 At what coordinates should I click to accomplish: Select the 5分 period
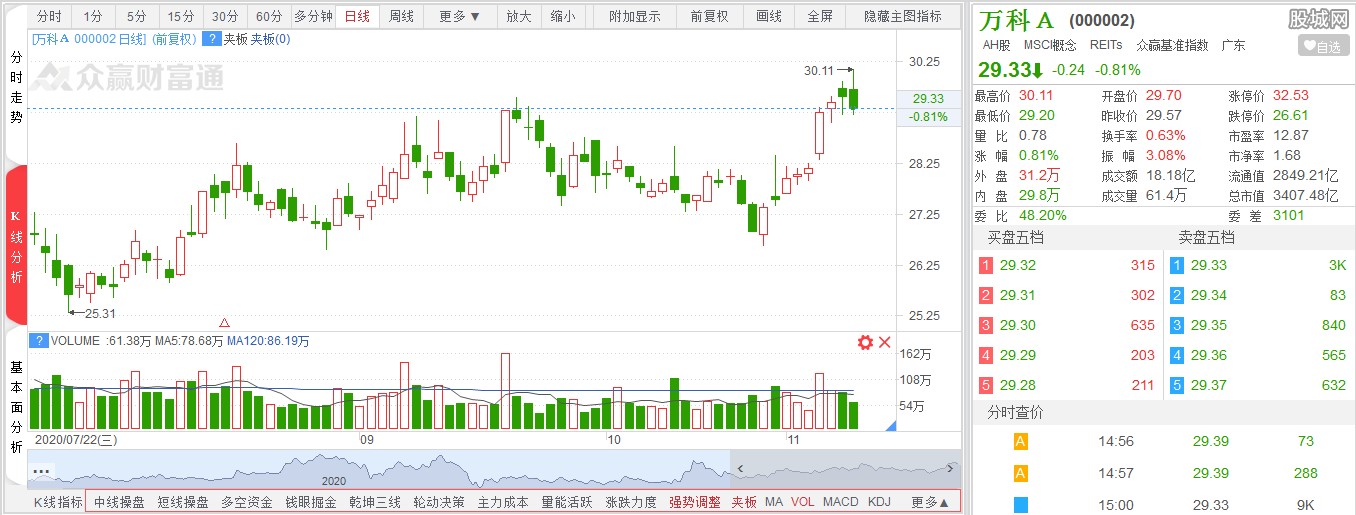pyautogui.click(x=137, y=16)
